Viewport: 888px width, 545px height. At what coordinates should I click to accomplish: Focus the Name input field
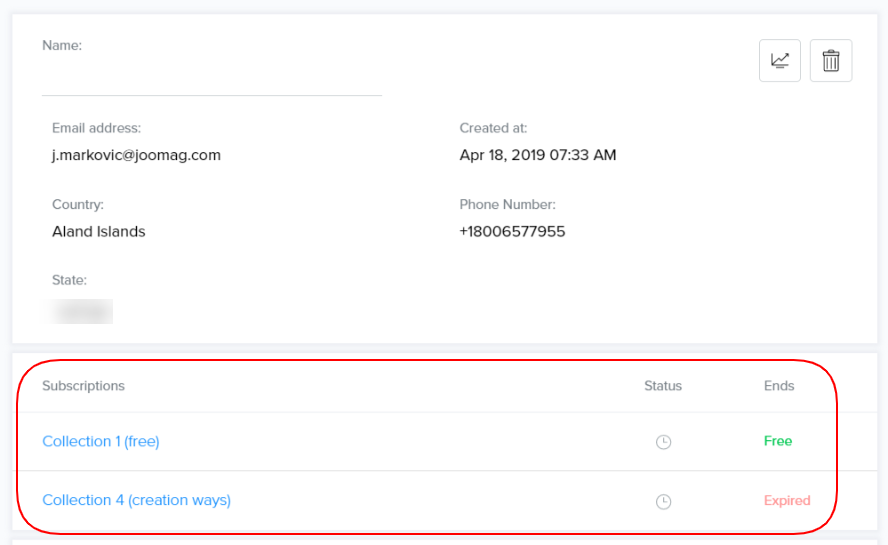click(x=211, y=78)
